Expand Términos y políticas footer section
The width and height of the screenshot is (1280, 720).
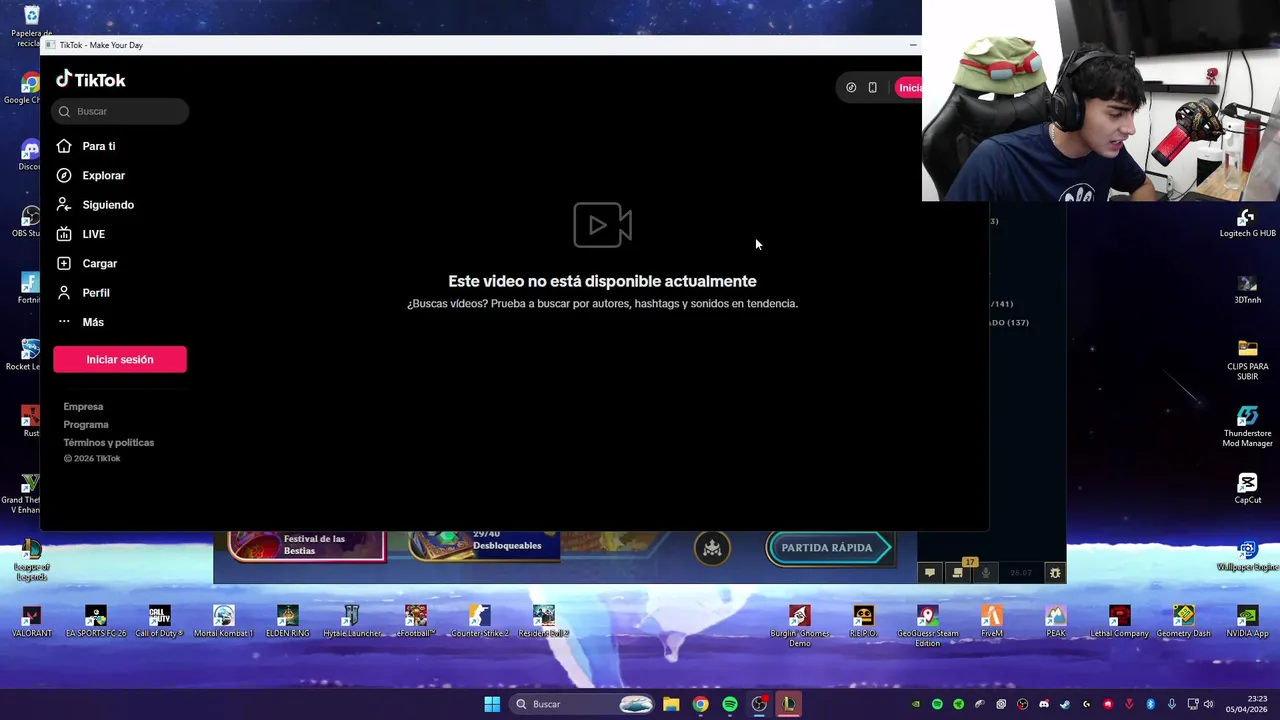point(109,443)
